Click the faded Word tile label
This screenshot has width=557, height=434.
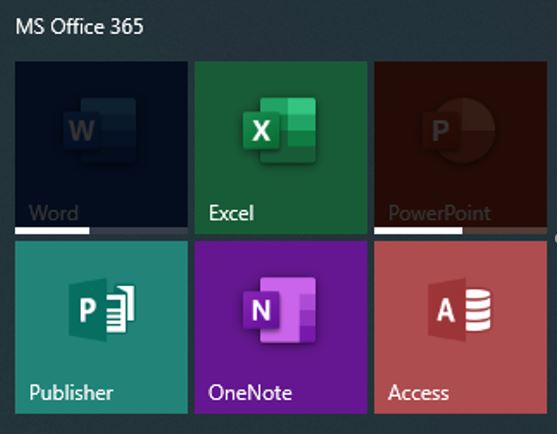click(54, 213)
